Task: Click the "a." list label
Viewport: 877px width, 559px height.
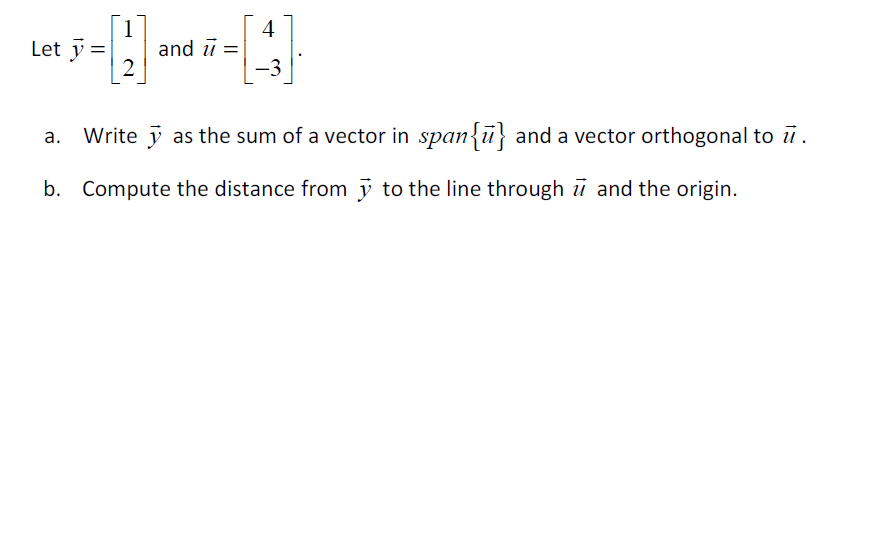Action: pyautogui.click(x=52, y=136)
